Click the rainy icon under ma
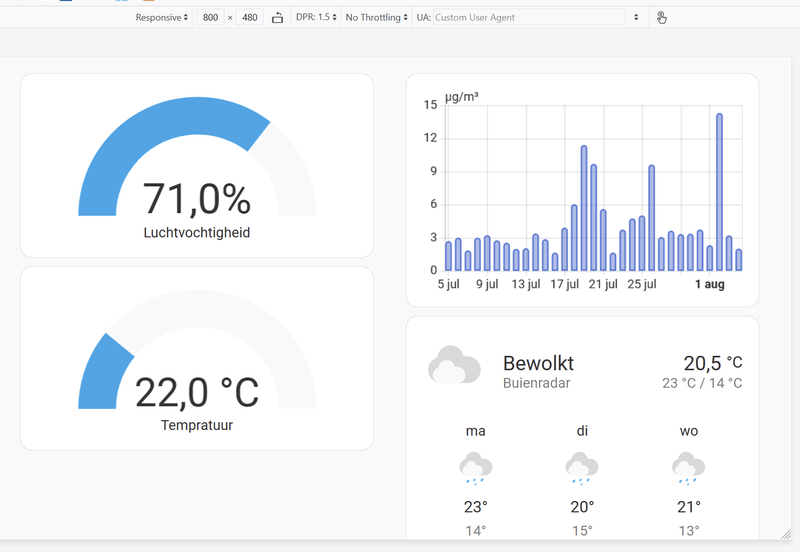800x552 pixels. [x=476, y=468]
